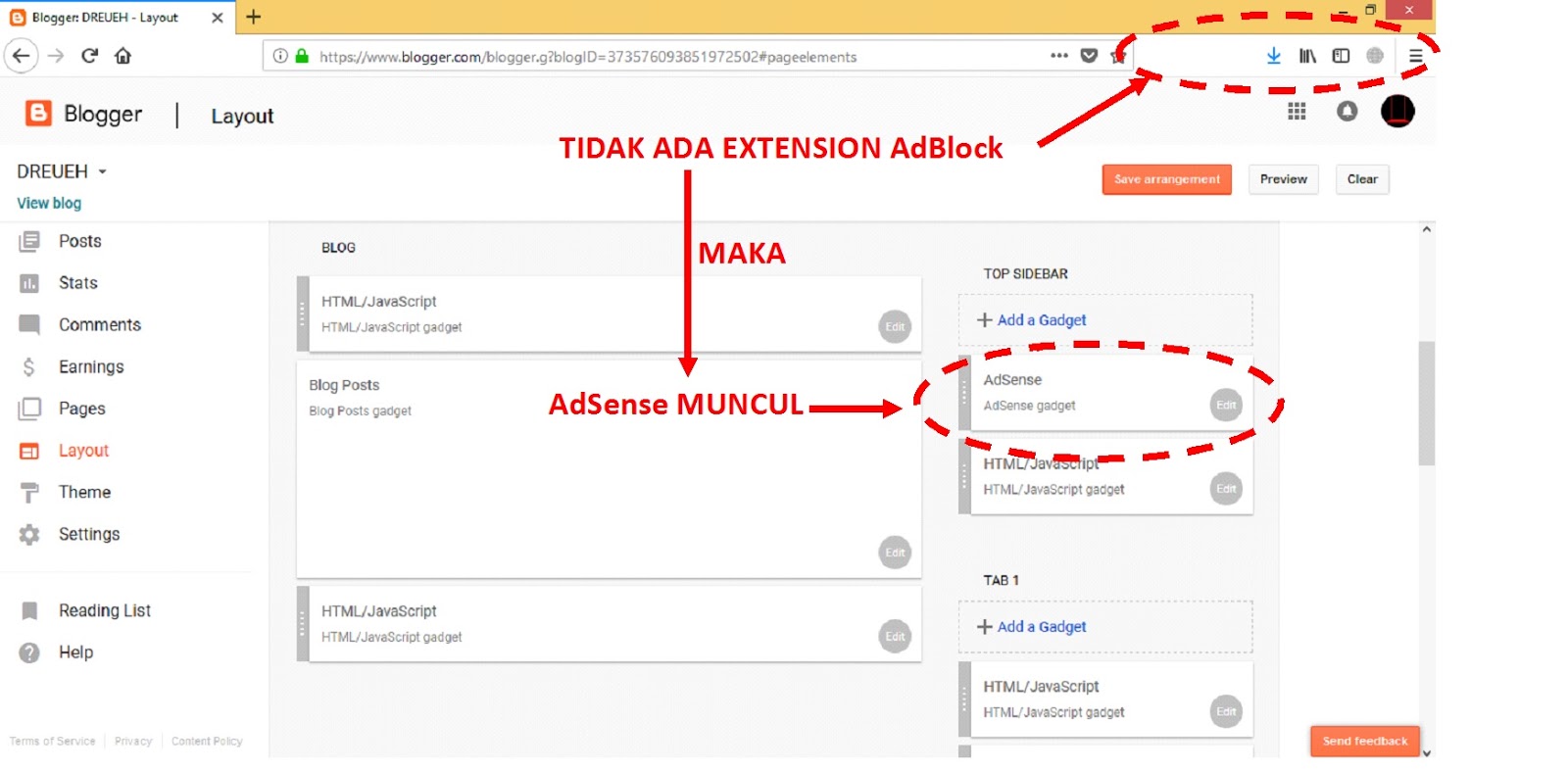
Task: Click the globe icon in toolbar
Action: 1375,56
